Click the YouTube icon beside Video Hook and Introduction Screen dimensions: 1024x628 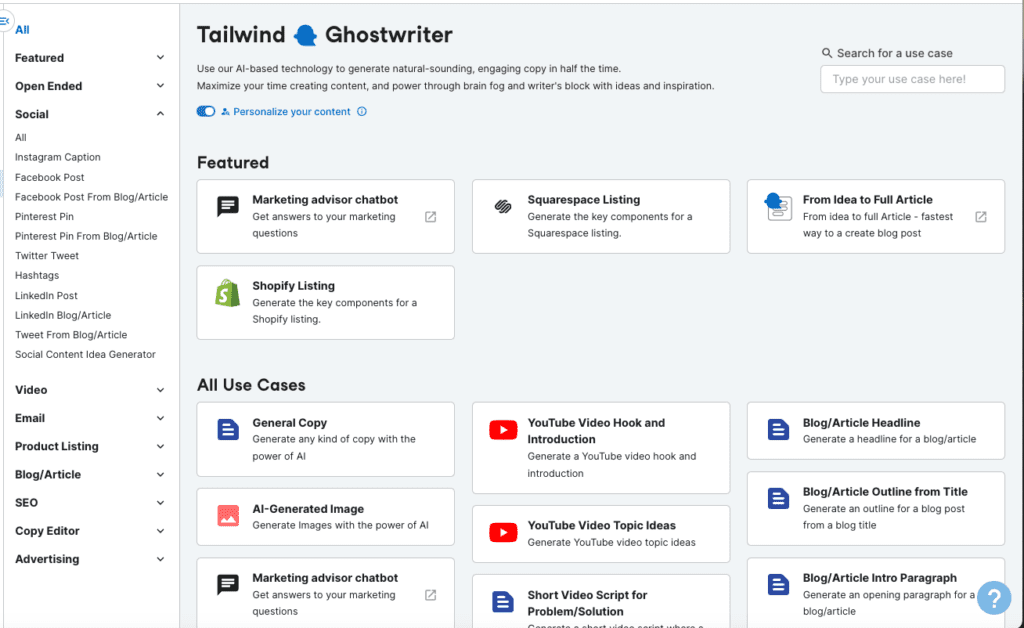coord(503,430)
